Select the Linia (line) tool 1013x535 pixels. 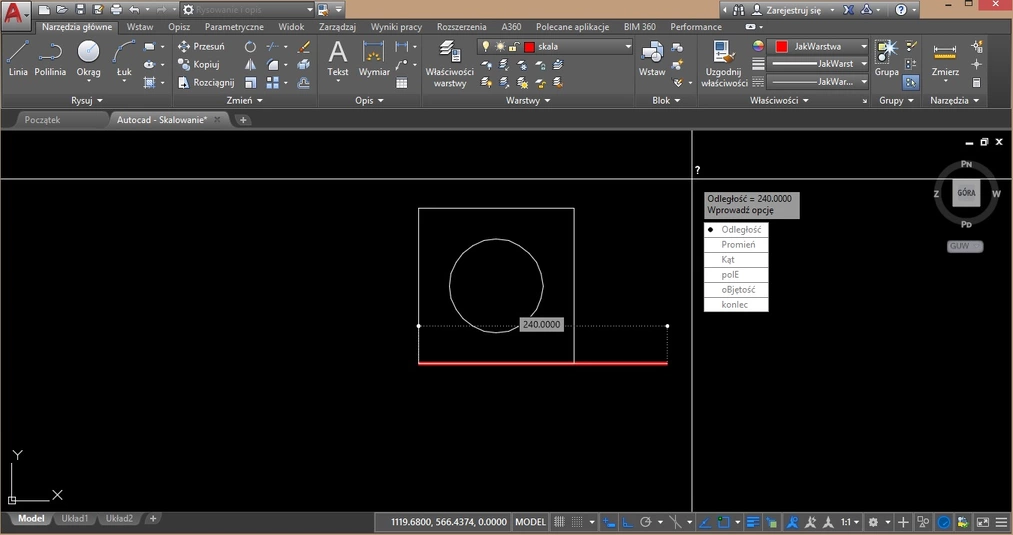(x=18, y=58)
